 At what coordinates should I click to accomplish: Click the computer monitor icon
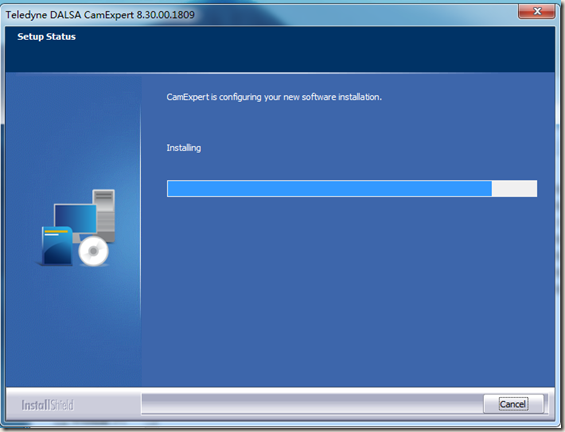(x=75, y=218)
